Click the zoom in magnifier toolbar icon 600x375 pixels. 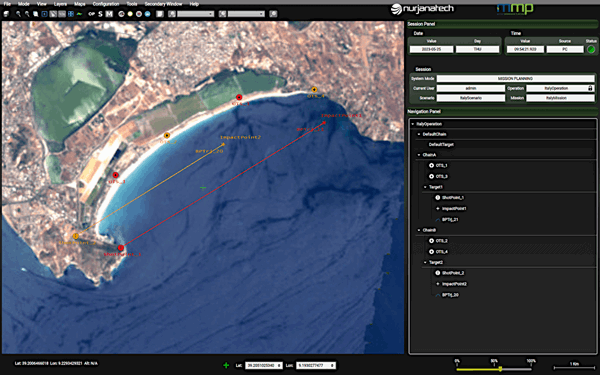click(x=18, y=14)
